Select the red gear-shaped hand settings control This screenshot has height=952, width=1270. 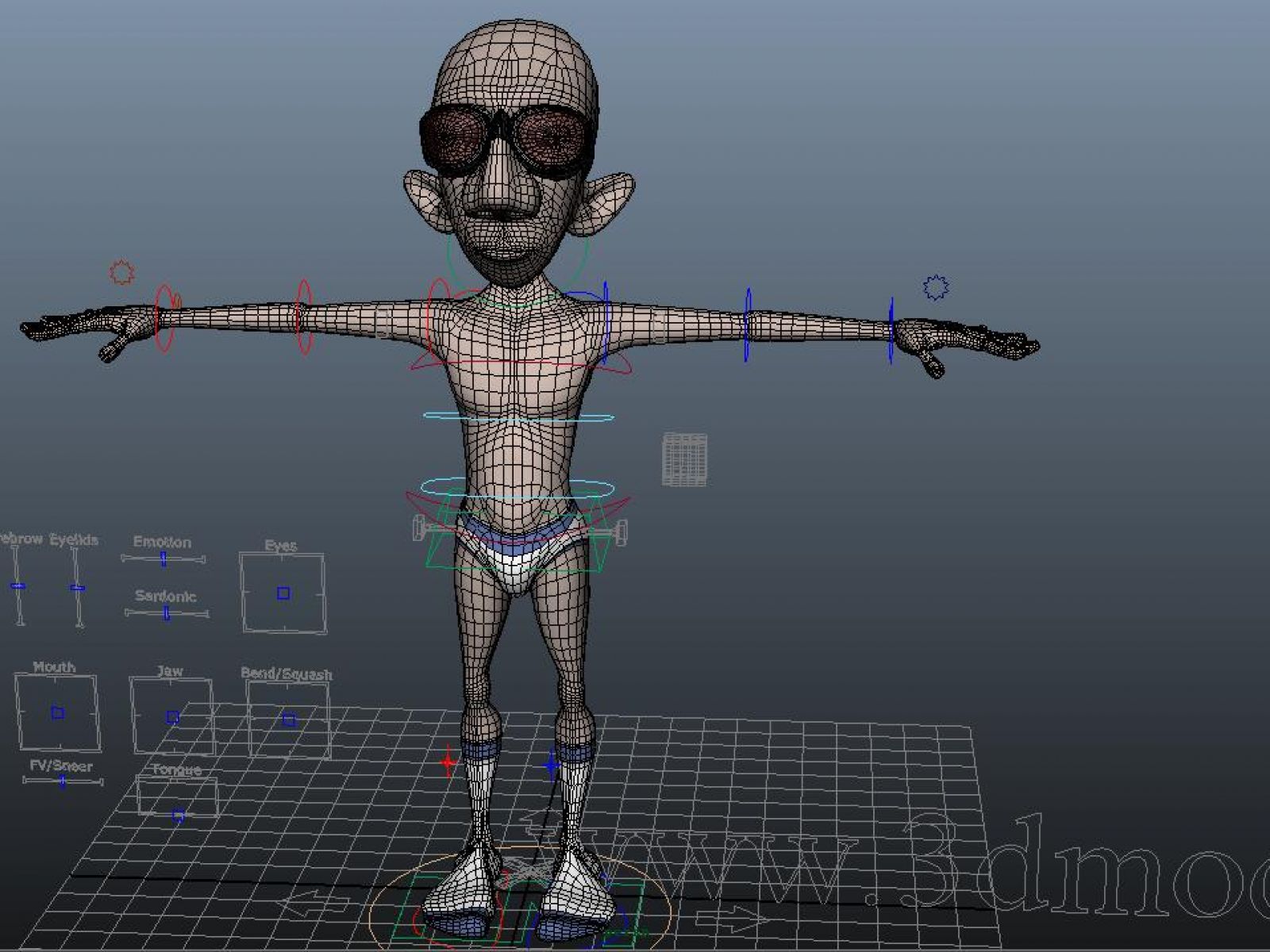[x=121, y=272]
